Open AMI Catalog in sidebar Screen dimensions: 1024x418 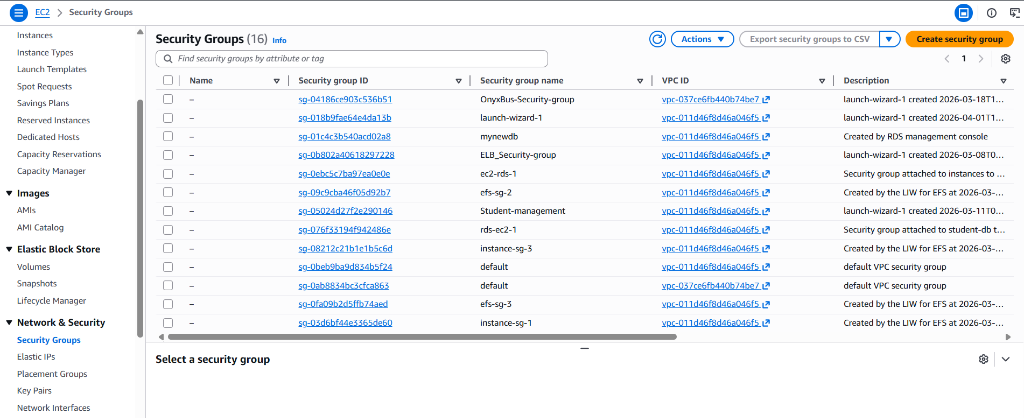(x=40, y=227)
